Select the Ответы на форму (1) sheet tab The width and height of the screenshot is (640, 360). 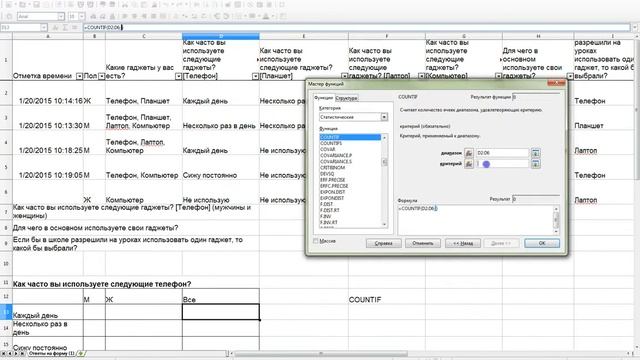51,353
